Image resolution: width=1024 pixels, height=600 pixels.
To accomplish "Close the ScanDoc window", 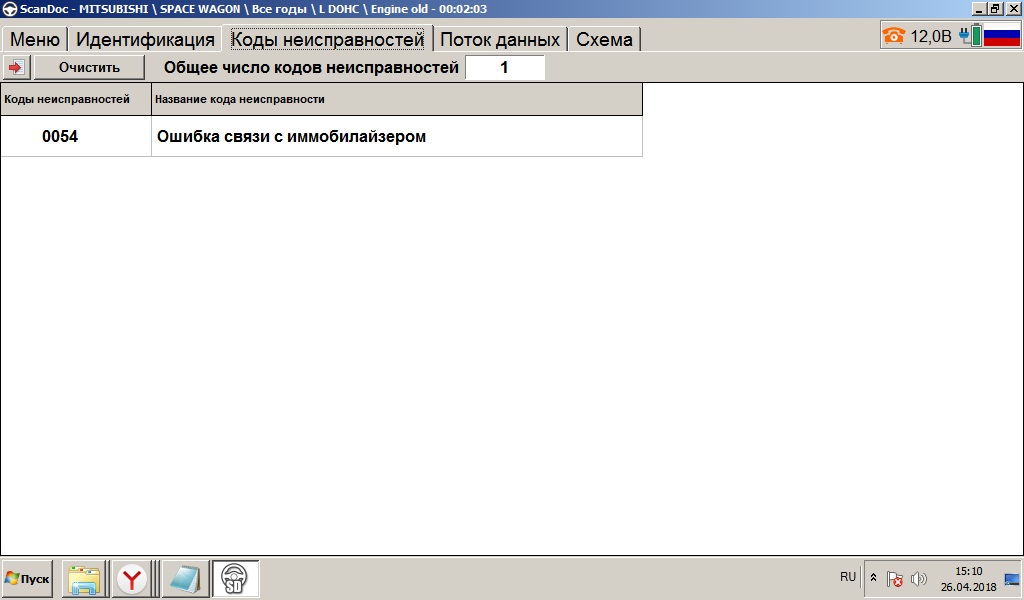I will [x=1013, y=9].
